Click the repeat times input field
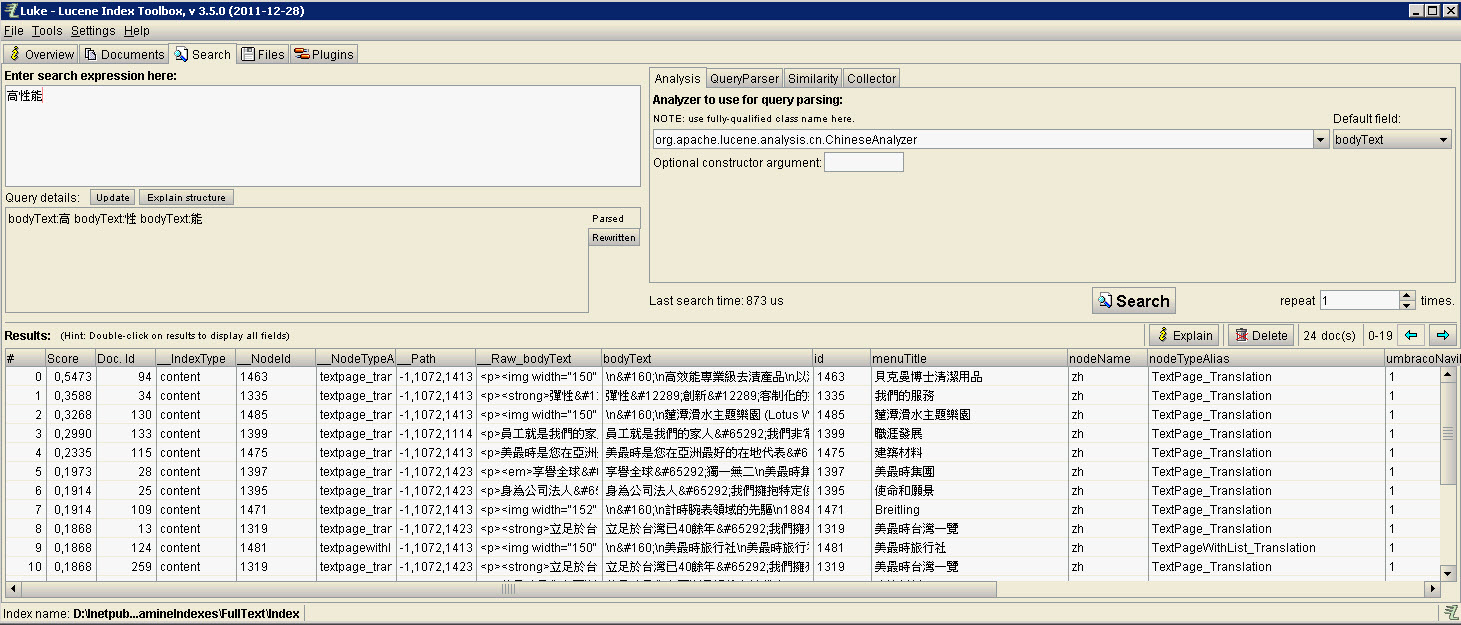Screen dimensions: 1461x625 click(x=1359, y=300)
